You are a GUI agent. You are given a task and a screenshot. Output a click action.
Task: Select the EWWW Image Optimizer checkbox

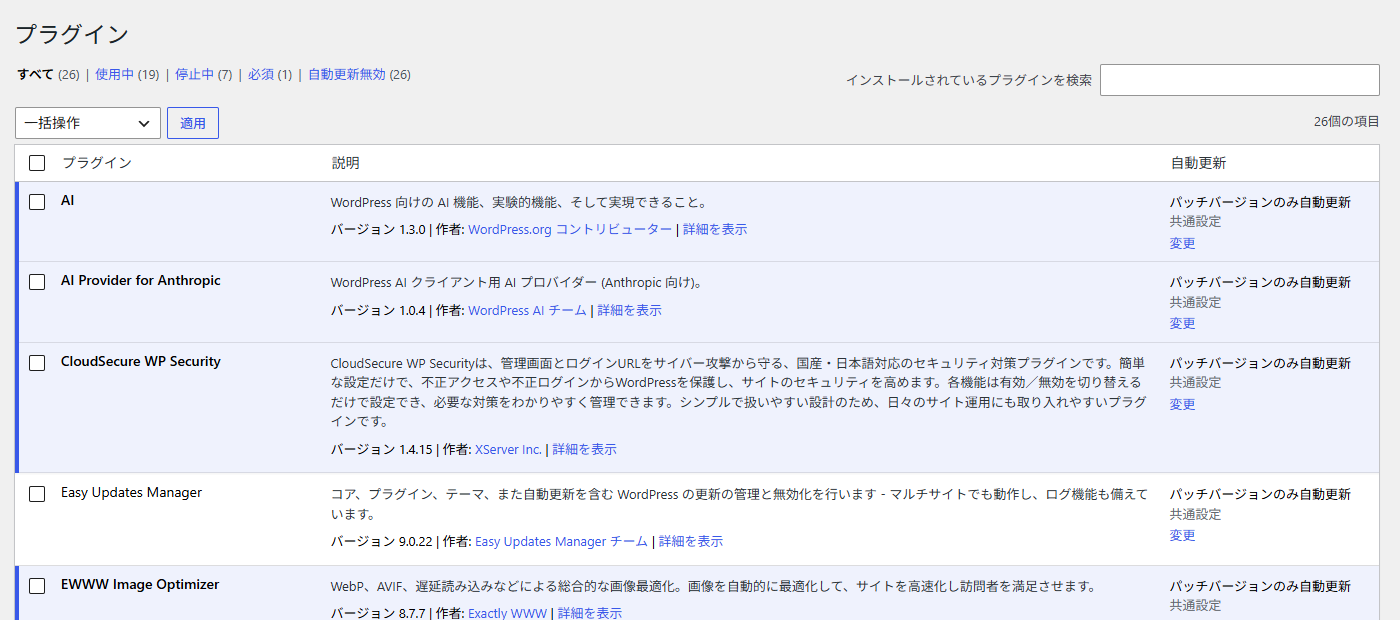click(x=37, y=586)
